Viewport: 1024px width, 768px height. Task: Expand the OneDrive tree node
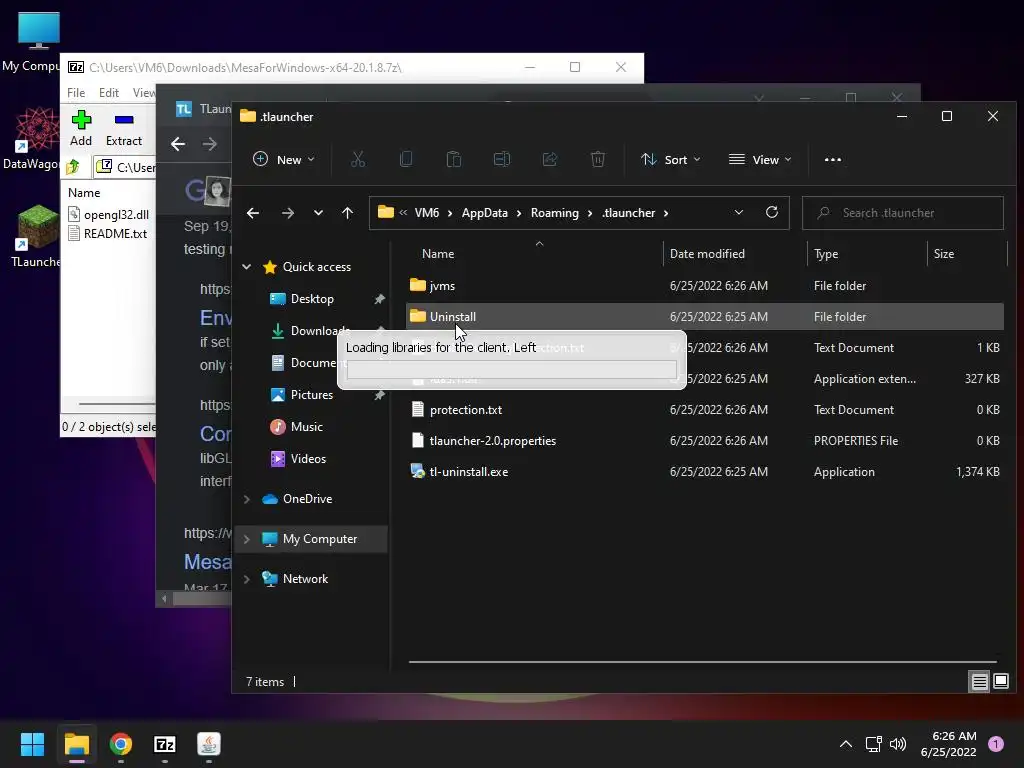[x=247, y=499]
